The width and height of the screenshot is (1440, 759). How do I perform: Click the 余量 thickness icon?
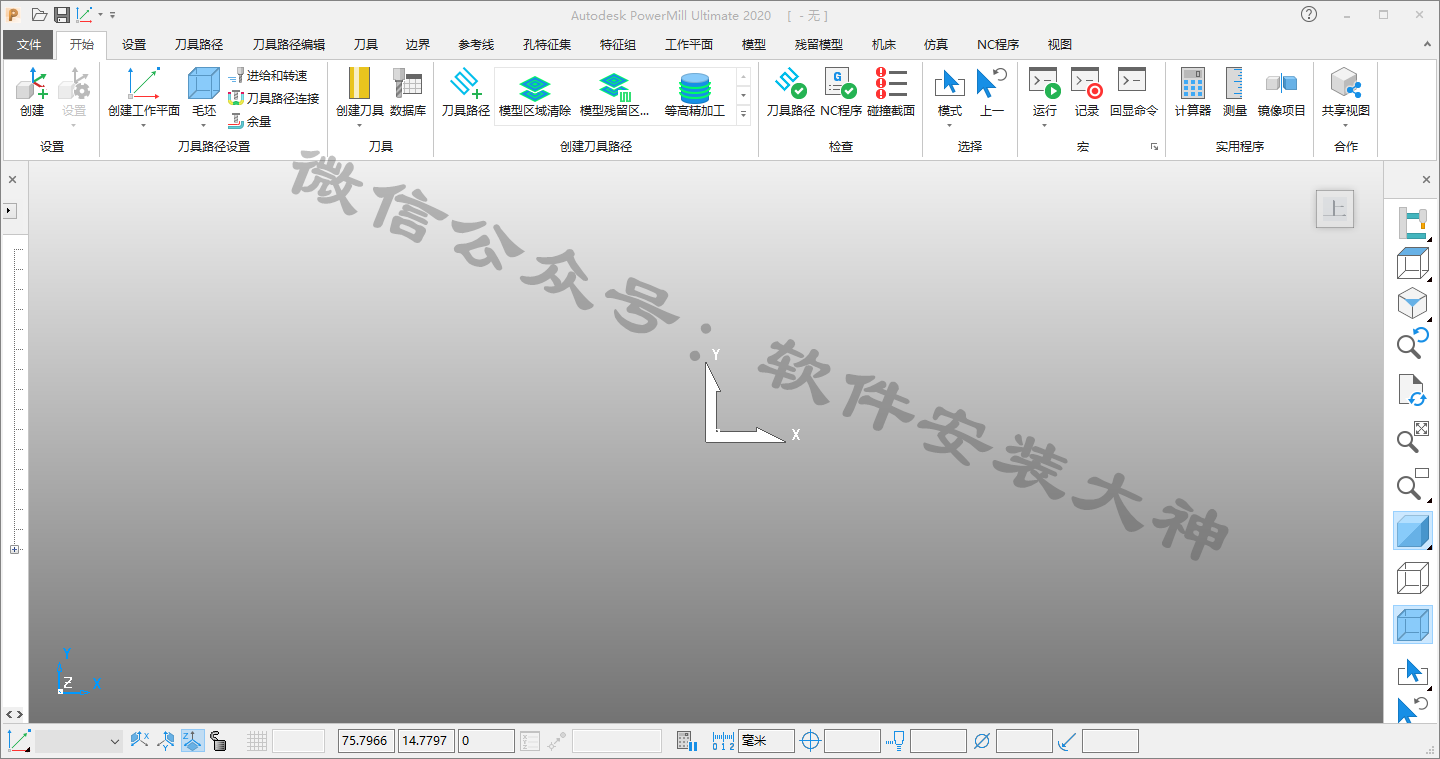250,121
